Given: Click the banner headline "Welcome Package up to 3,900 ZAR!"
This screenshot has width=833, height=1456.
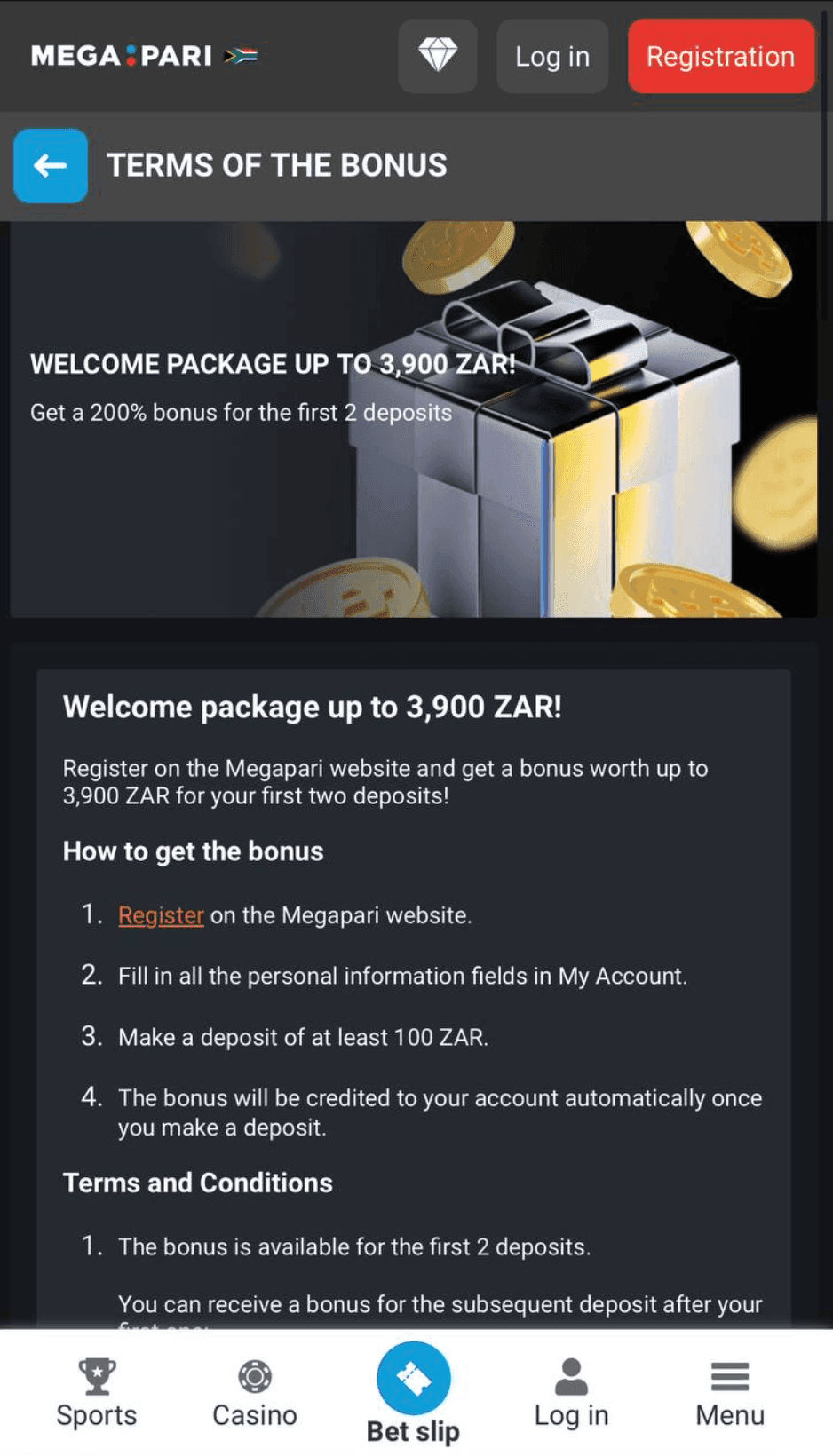Looking at the screenshot, I should [273, 364].
